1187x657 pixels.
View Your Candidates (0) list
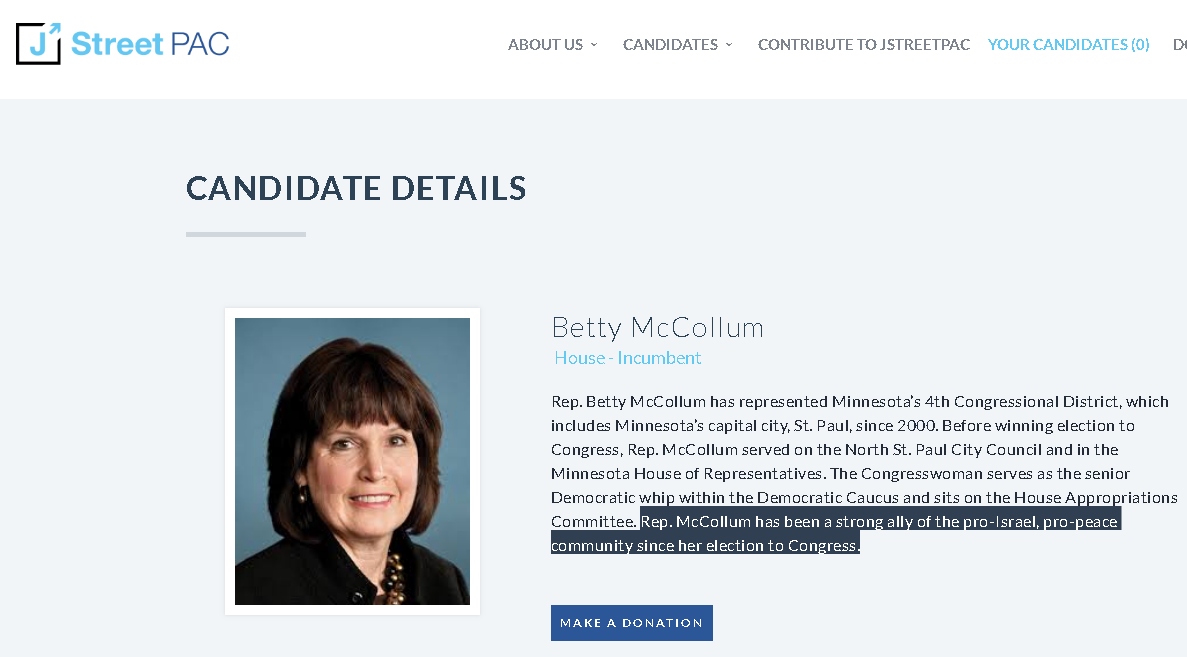1068,45
